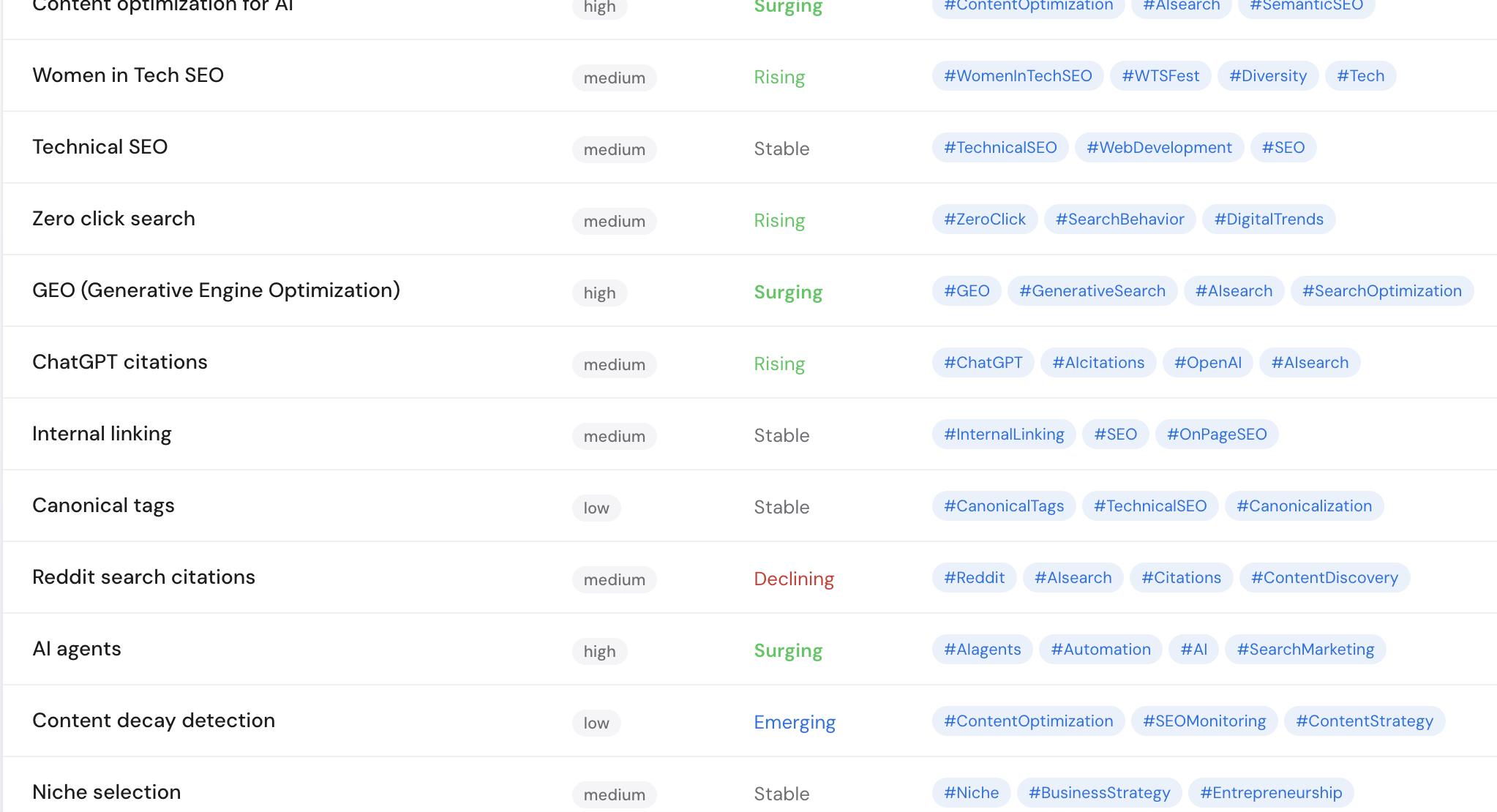Select the #InternalLinking hashtag
The image size is (1497, 812).
click(x=1003, y=434)
